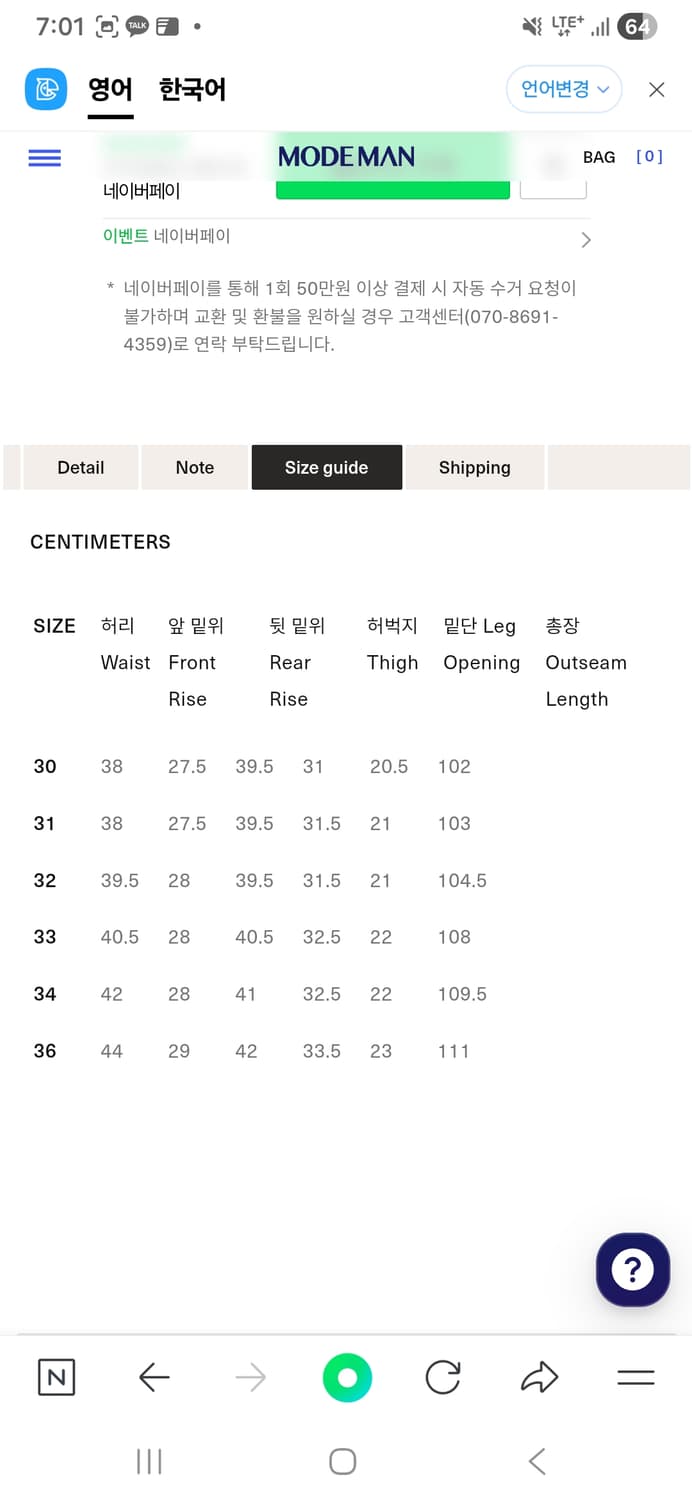
Task: Open the shopping BAG link
Action: (x=598, y=157)
